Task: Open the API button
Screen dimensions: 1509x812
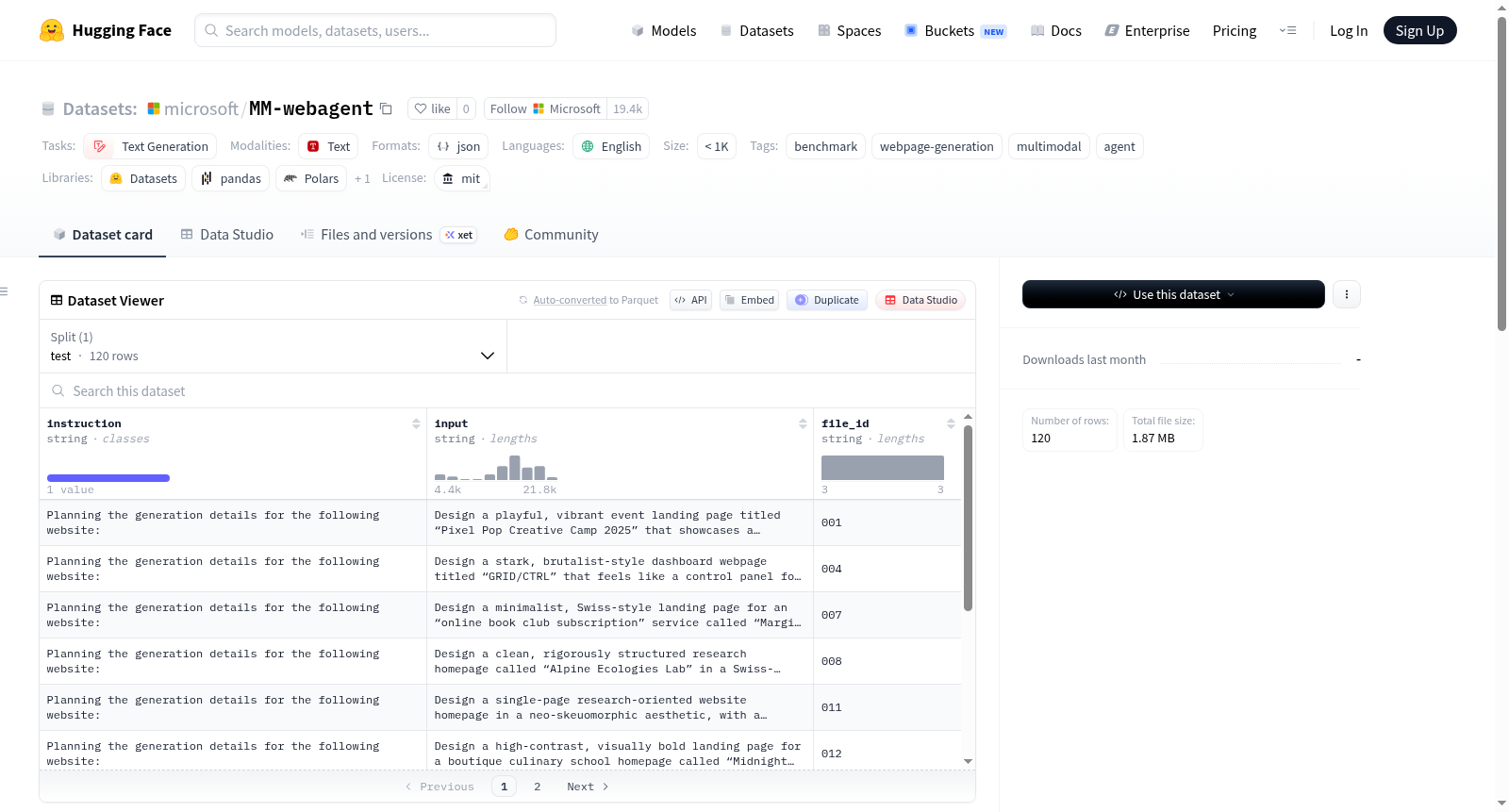Action: click(x=690, y=300)
